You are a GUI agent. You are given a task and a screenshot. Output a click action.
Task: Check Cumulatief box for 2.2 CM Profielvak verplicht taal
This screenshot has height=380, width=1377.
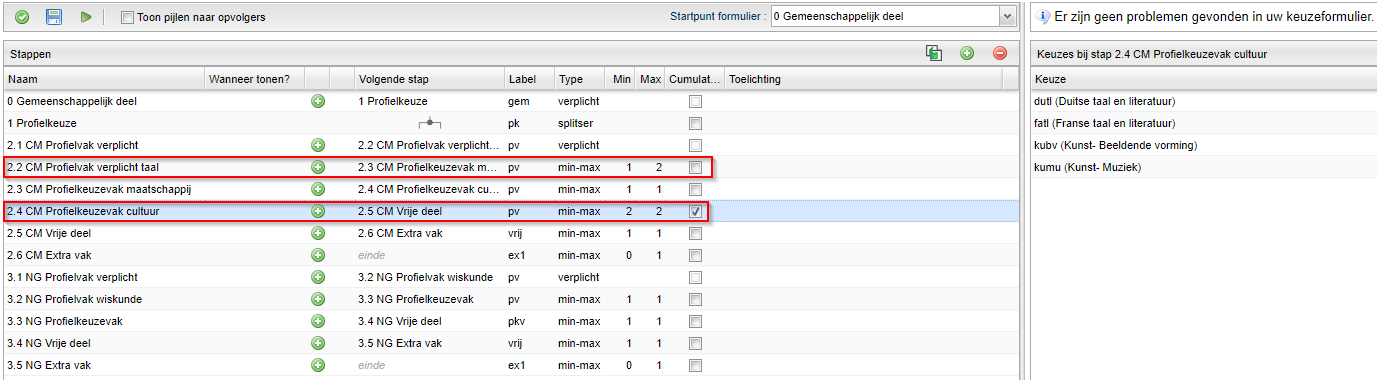pos(695,167)
